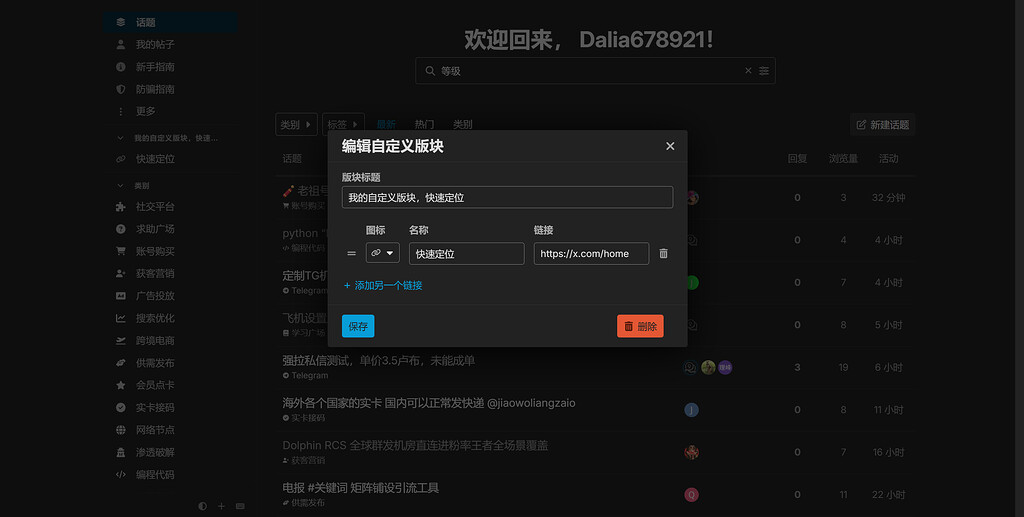The height and width of the screenshot is (517, 1024).
Task: Delete the 快速定位 link row
Action: coord(664,253)
